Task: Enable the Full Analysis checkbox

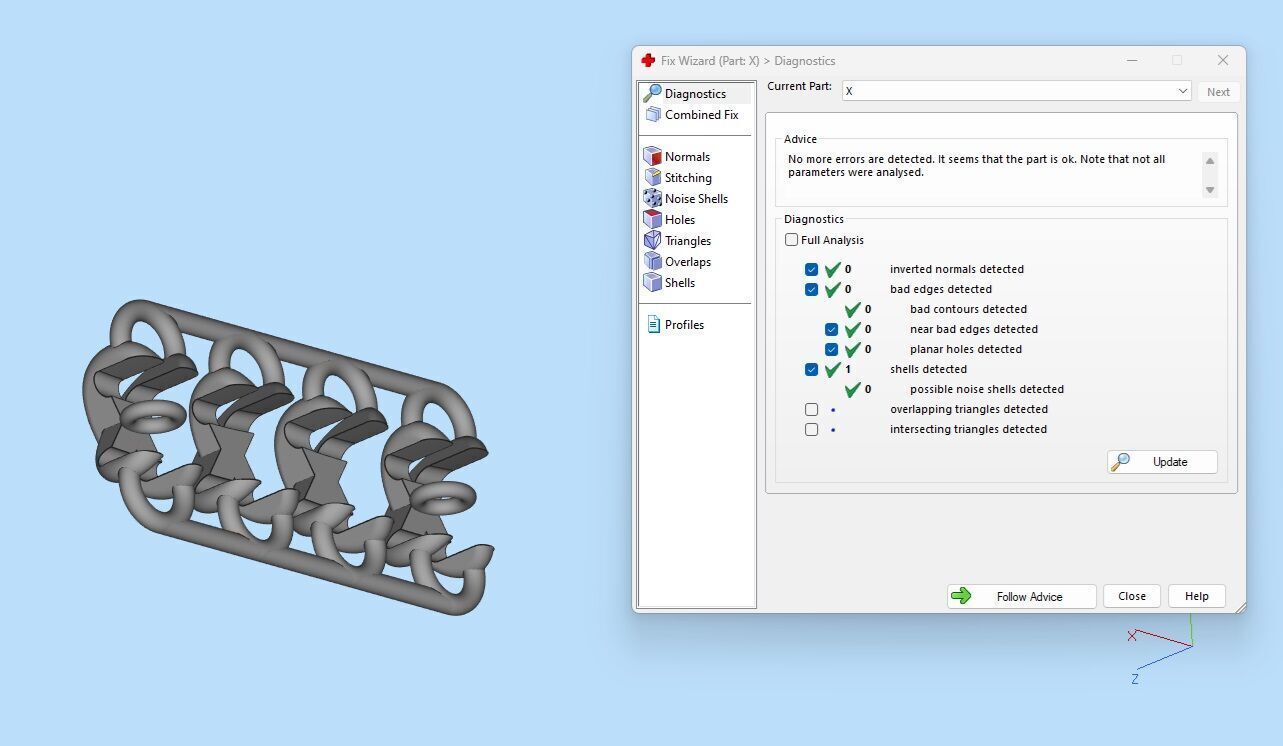Action: pos(791,240)
